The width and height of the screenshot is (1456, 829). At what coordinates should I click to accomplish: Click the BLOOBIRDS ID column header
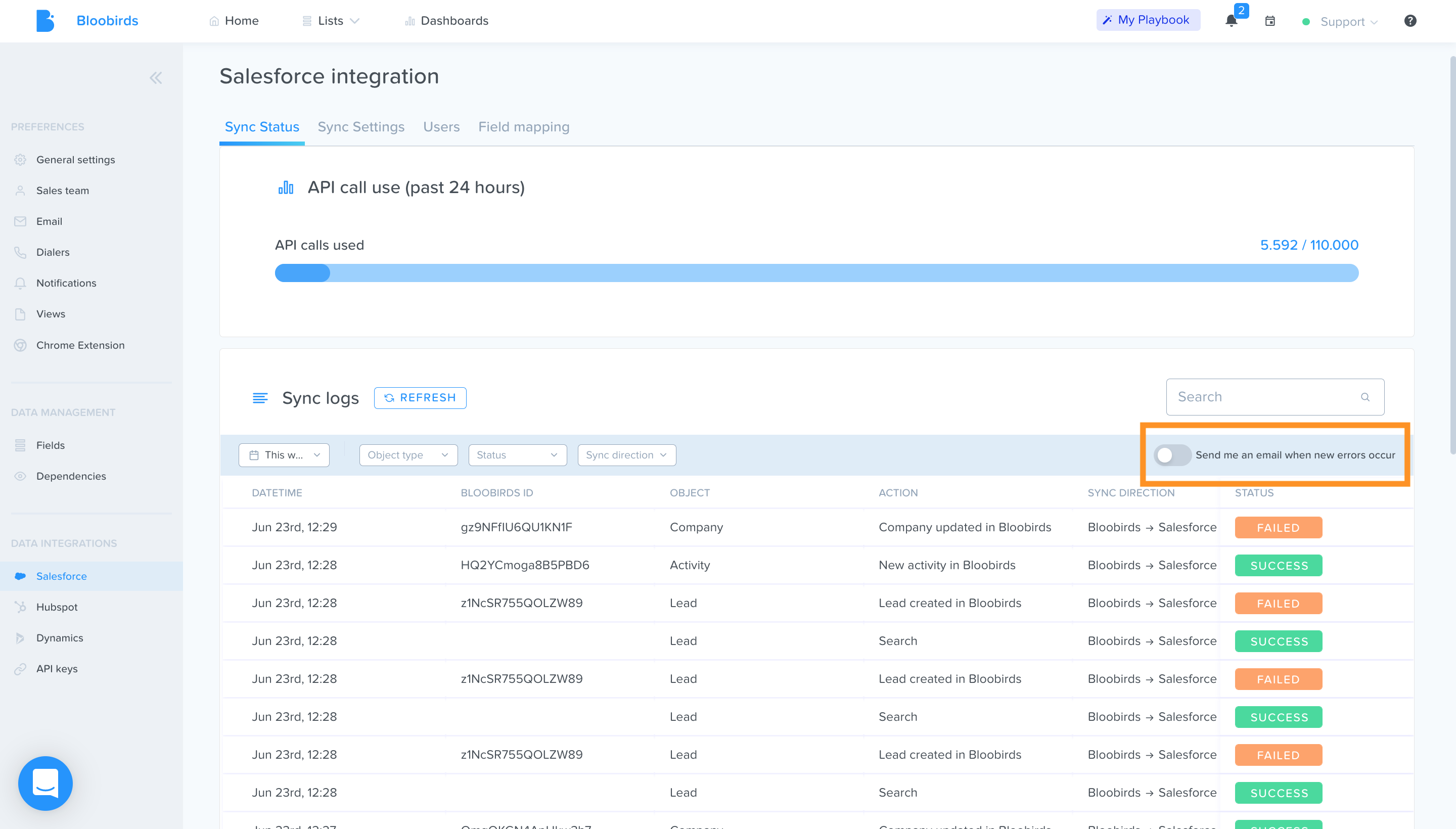496,493
